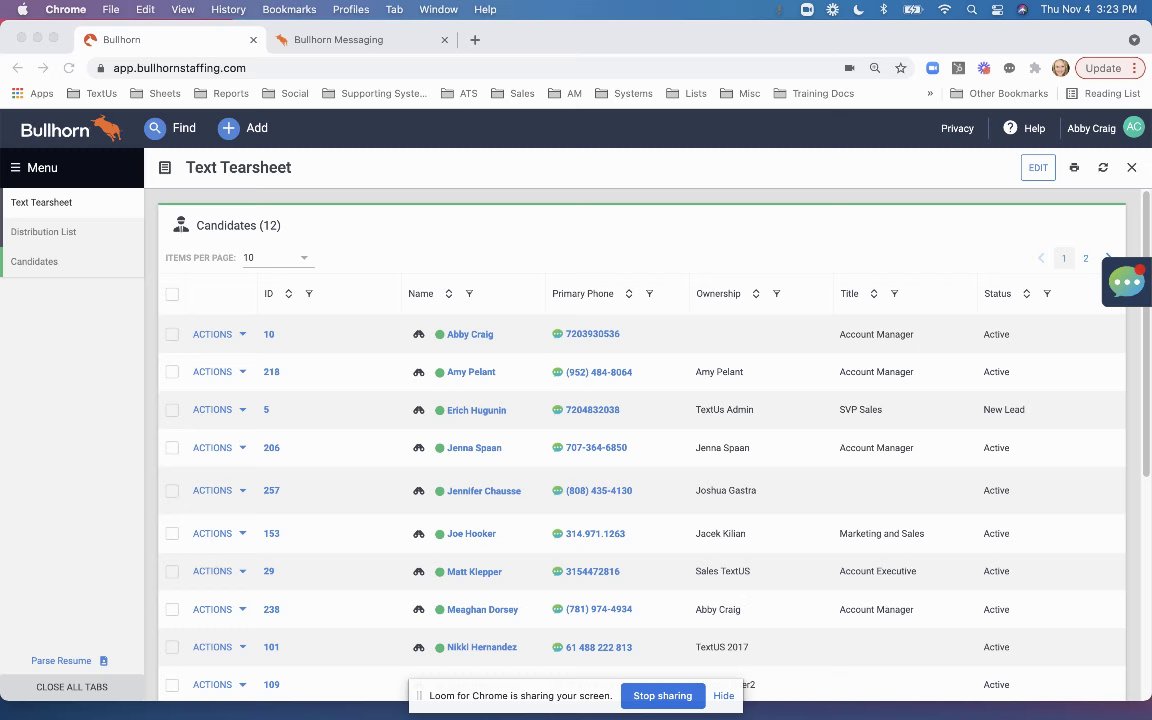Sort the Primary Phone column
The image size is (1152, 720).
click(x=629, y=294)
